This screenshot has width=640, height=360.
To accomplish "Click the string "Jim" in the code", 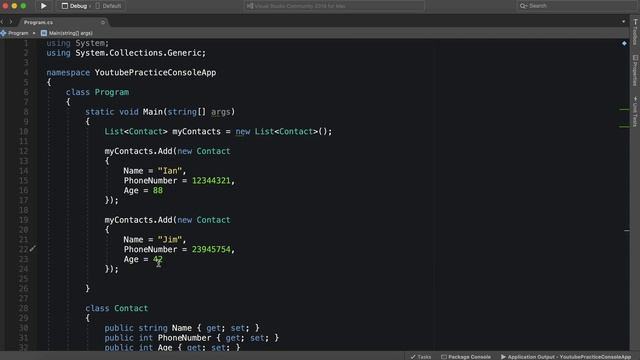I will 170,240.
